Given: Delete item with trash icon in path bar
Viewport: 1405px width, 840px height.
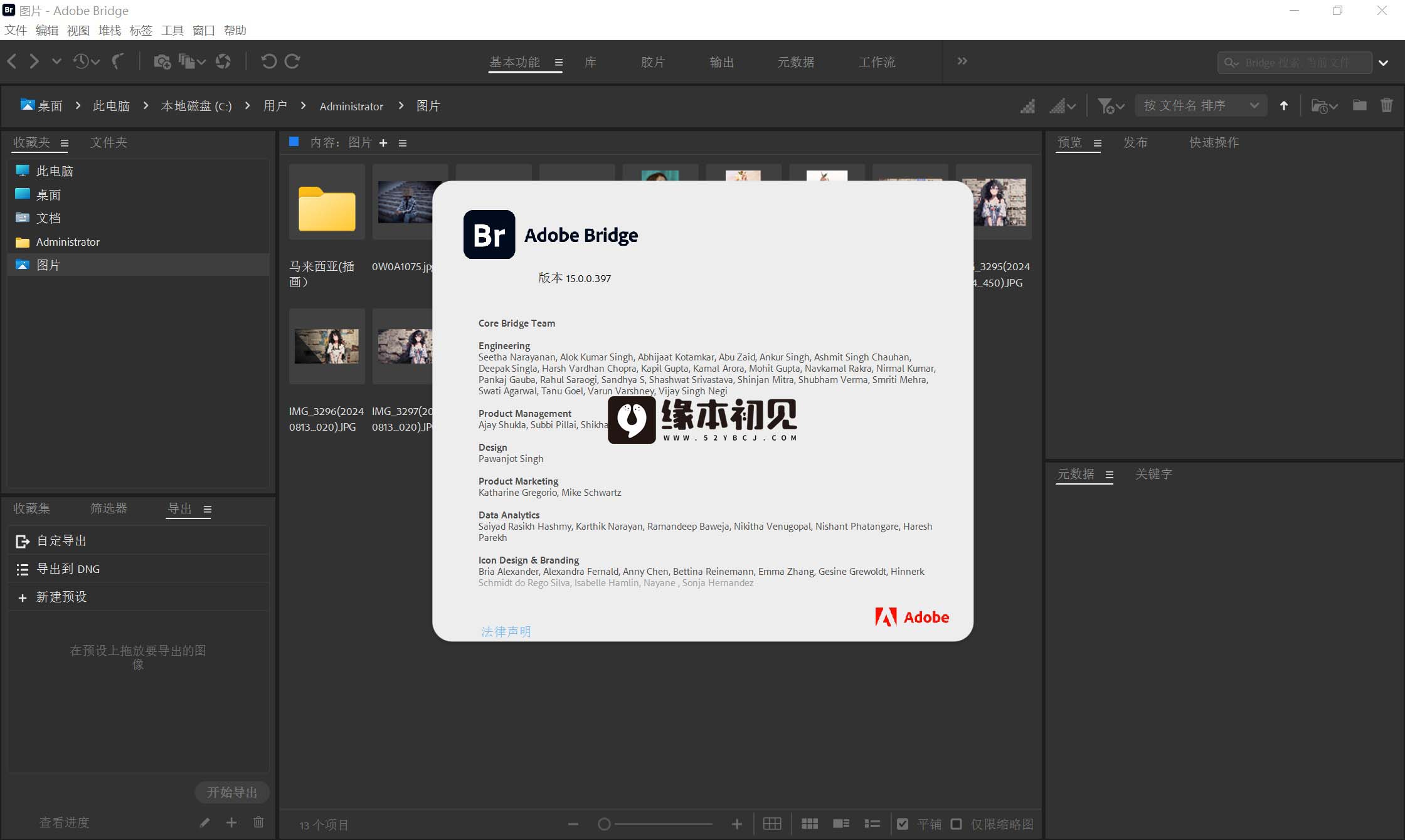Looking at the screenshot, I should 1387,105.
